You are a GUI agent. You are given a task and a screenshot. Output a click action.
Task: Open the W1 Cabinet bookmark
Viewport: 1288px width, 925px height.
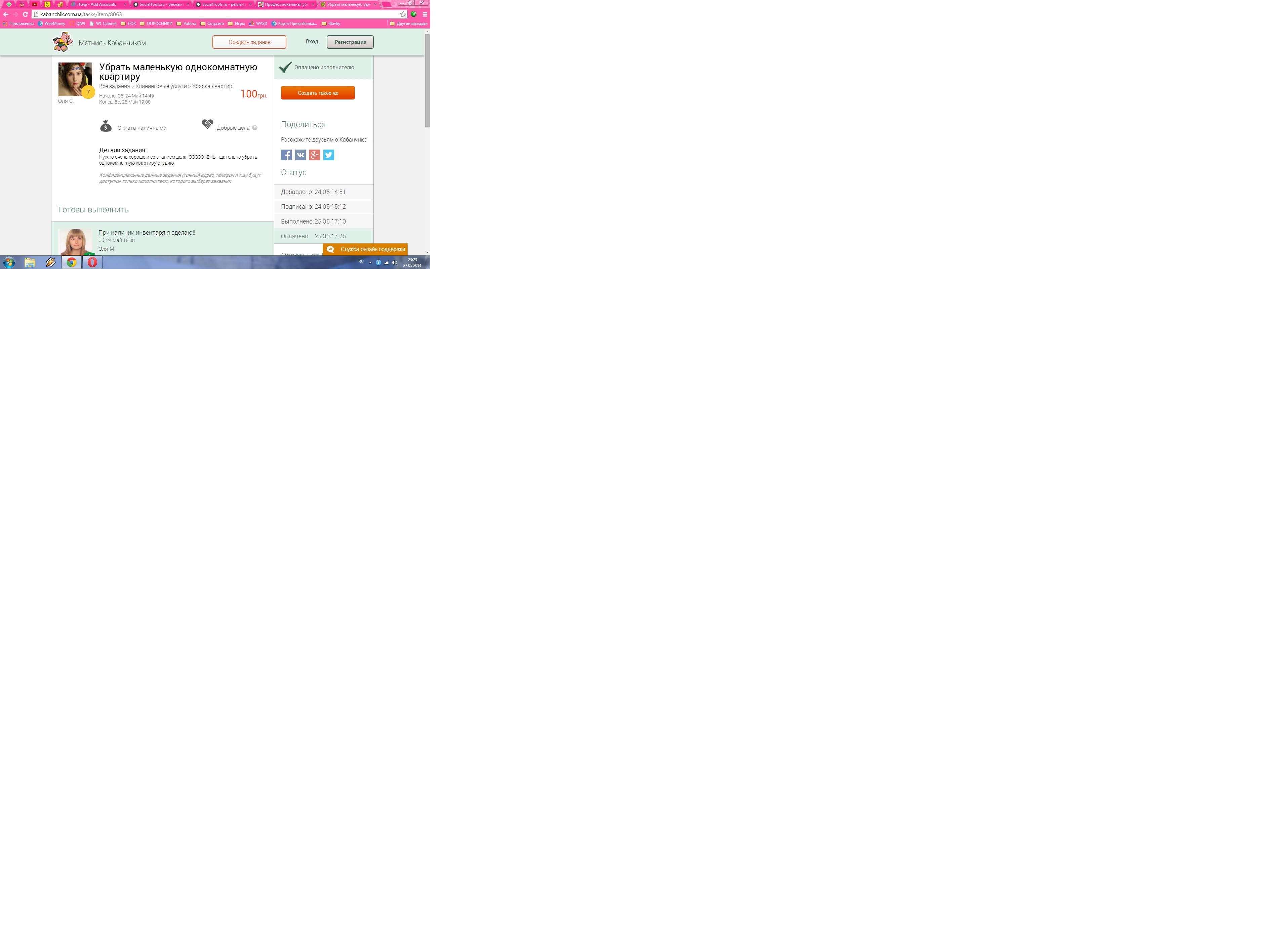[x=103, y=23]
